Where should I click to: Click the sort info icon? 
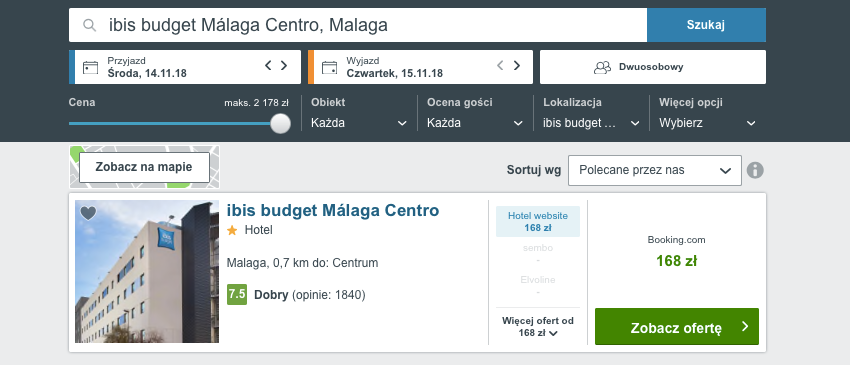(755, 170)
